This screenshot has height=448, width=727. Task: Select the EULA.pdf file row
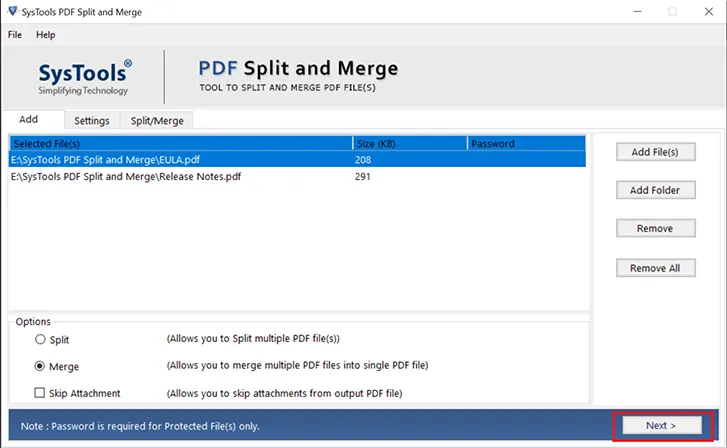297,160
